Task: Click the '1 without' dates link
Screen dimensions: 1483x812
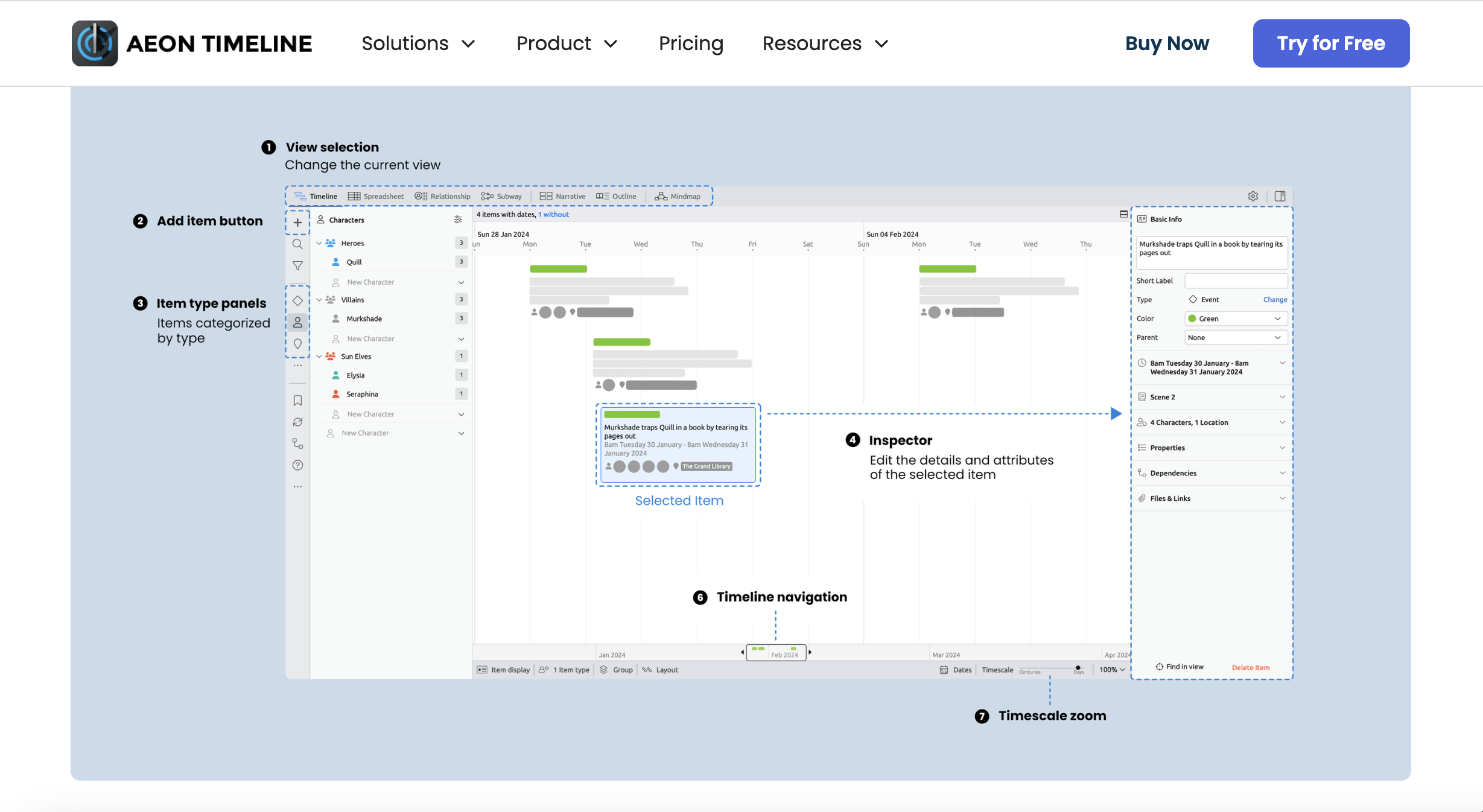Action: click(x=553, y=214)
